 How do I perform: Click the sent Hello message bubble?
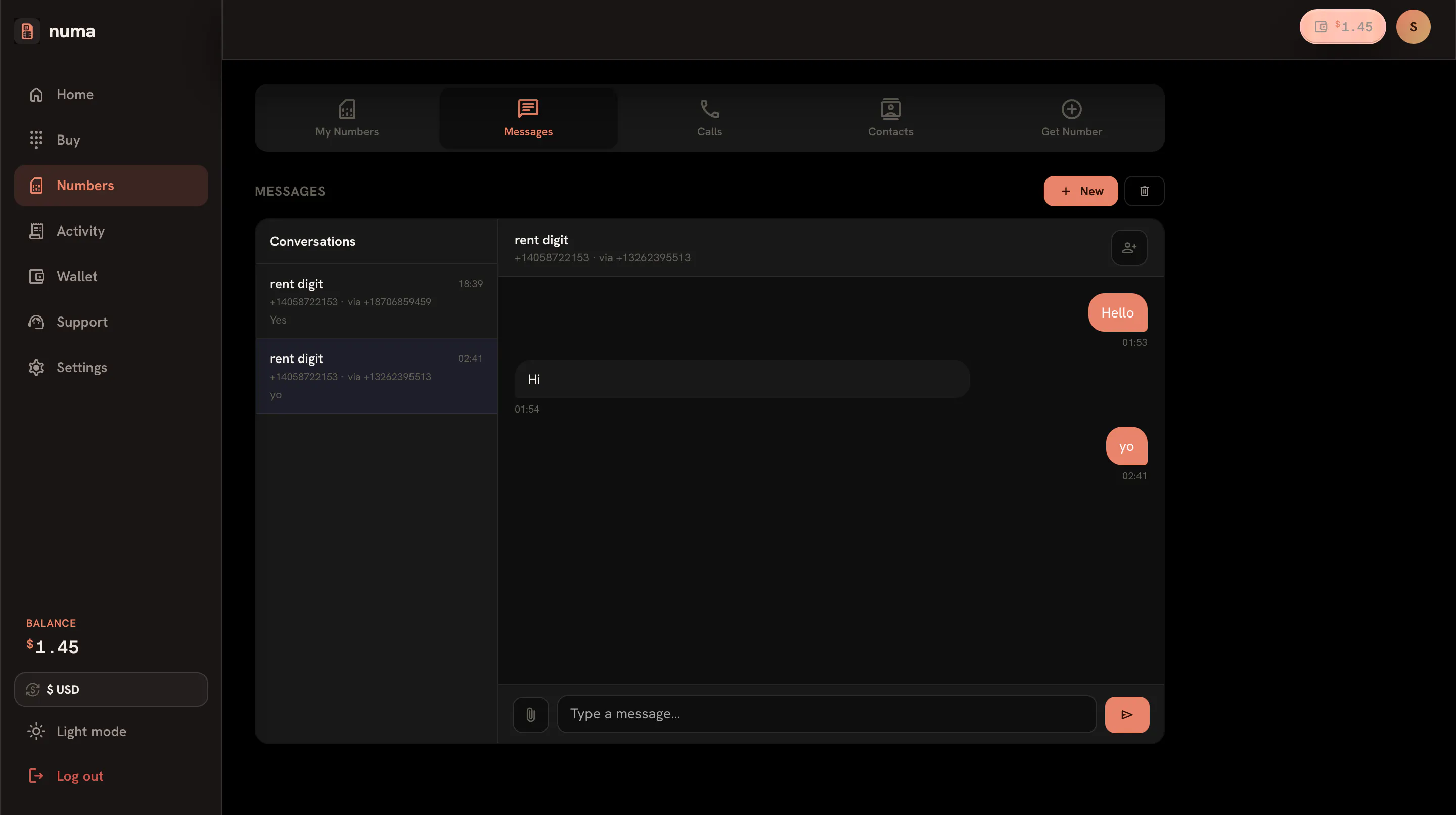point(1117,312)
